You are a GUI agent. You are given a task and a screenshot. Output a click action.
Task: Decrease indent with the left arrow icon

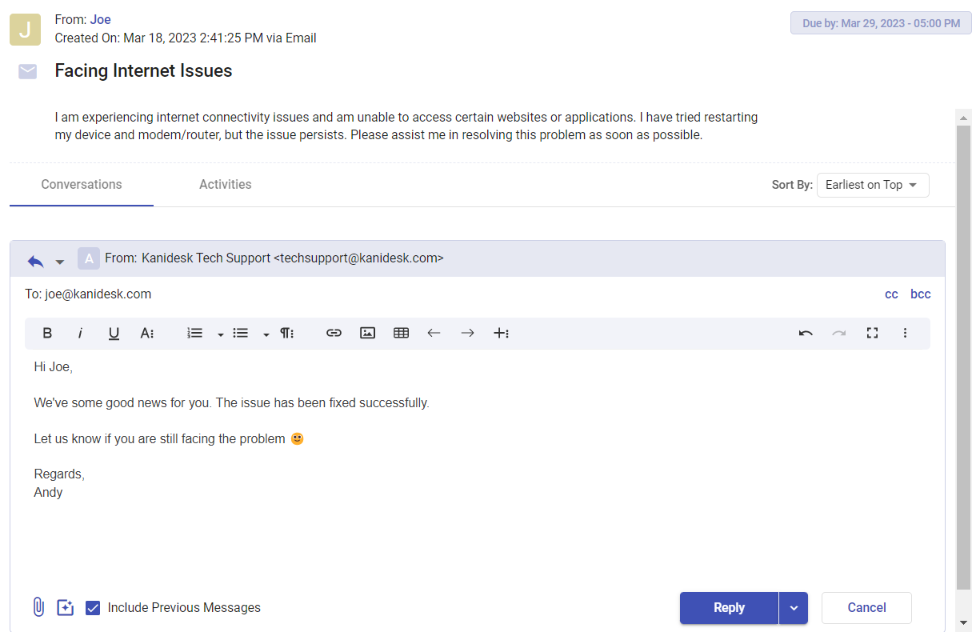(434, 333)
